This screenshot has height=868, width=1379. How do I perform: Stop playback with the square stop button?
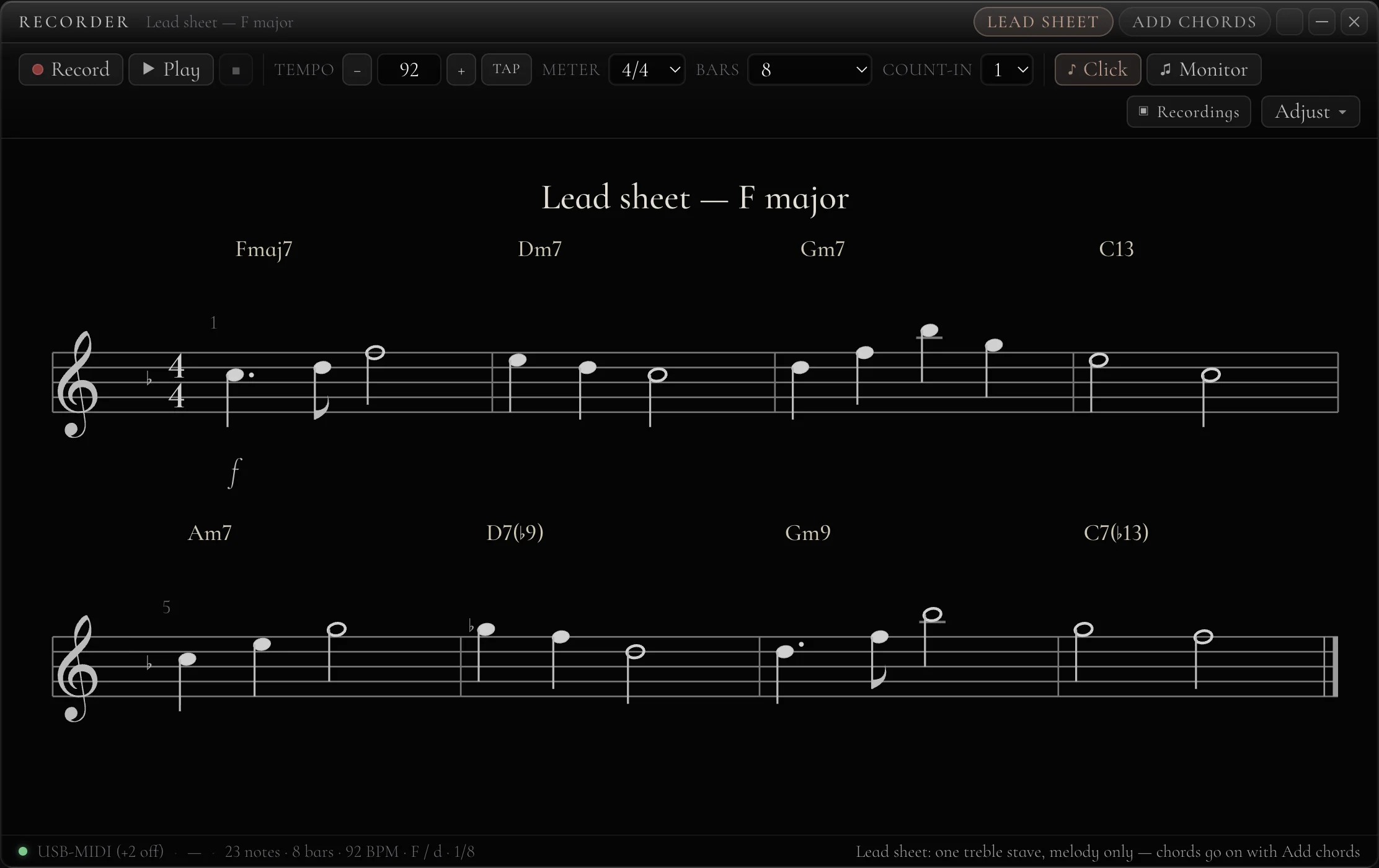point(236,69)
